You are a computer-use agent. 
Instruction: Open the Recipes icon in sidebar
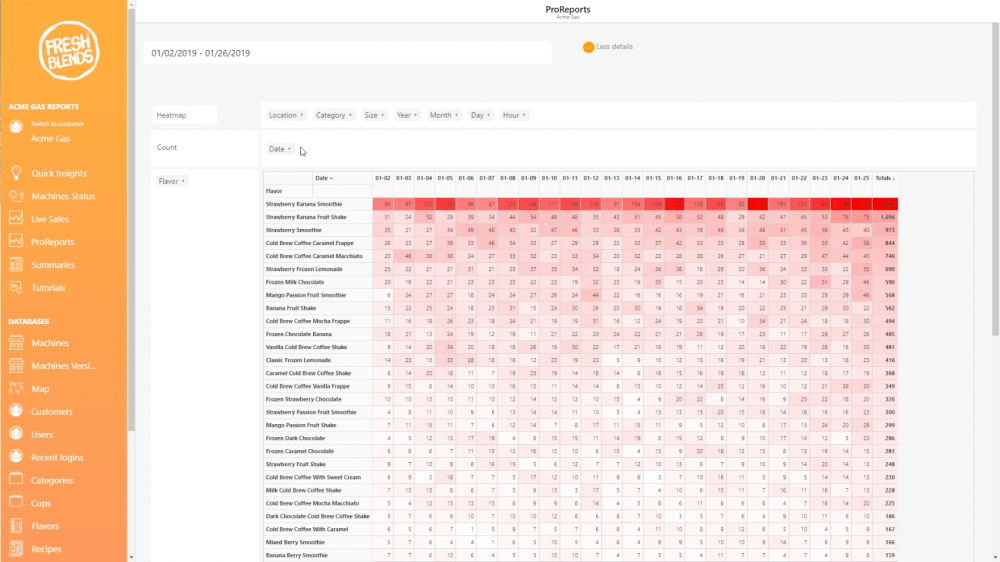(x=15, y=549)
